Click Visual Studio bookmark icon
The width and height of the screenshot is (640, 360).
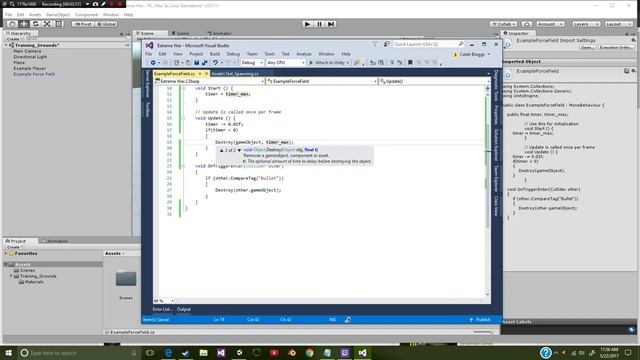tap(410, 63)
